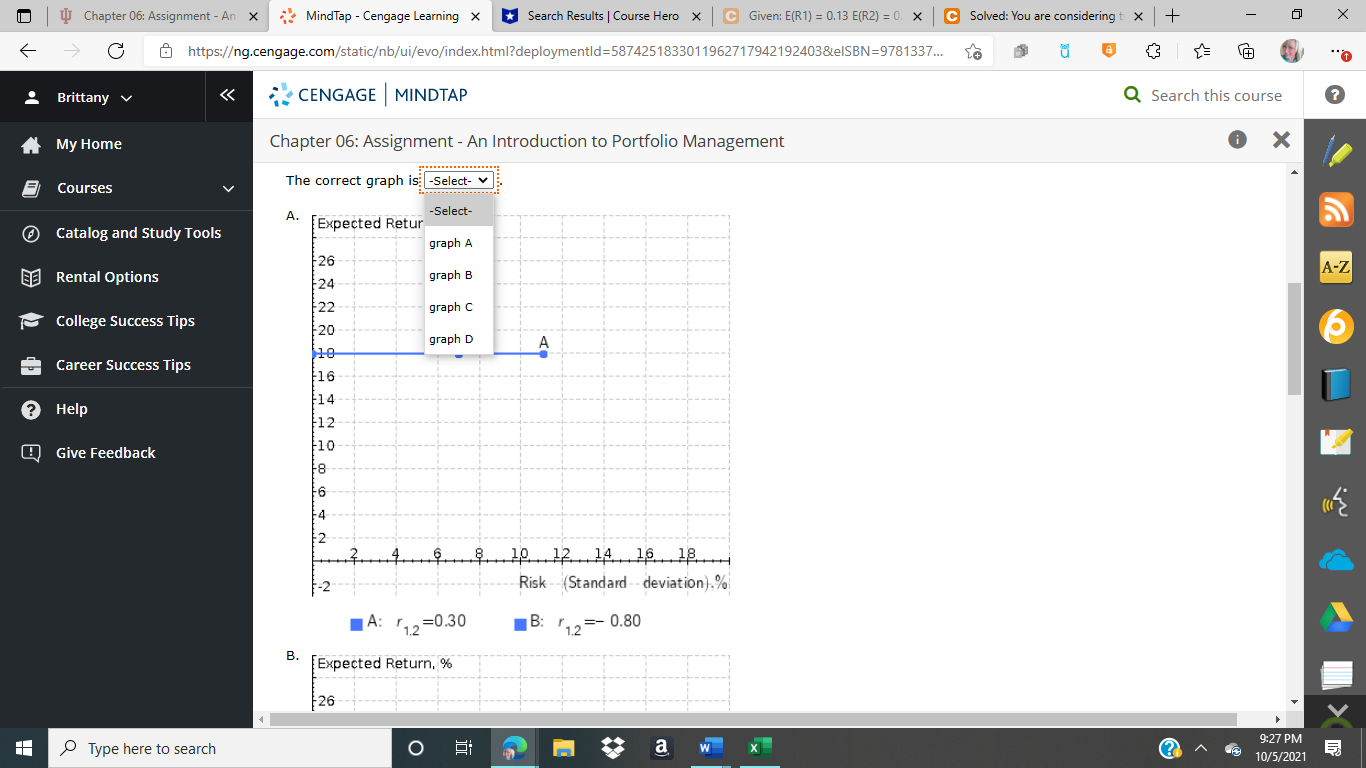The height and width of the screenshot is (768, 1366).
Task: Open Google Drive from the app dock
Action: click(1336, 617)
